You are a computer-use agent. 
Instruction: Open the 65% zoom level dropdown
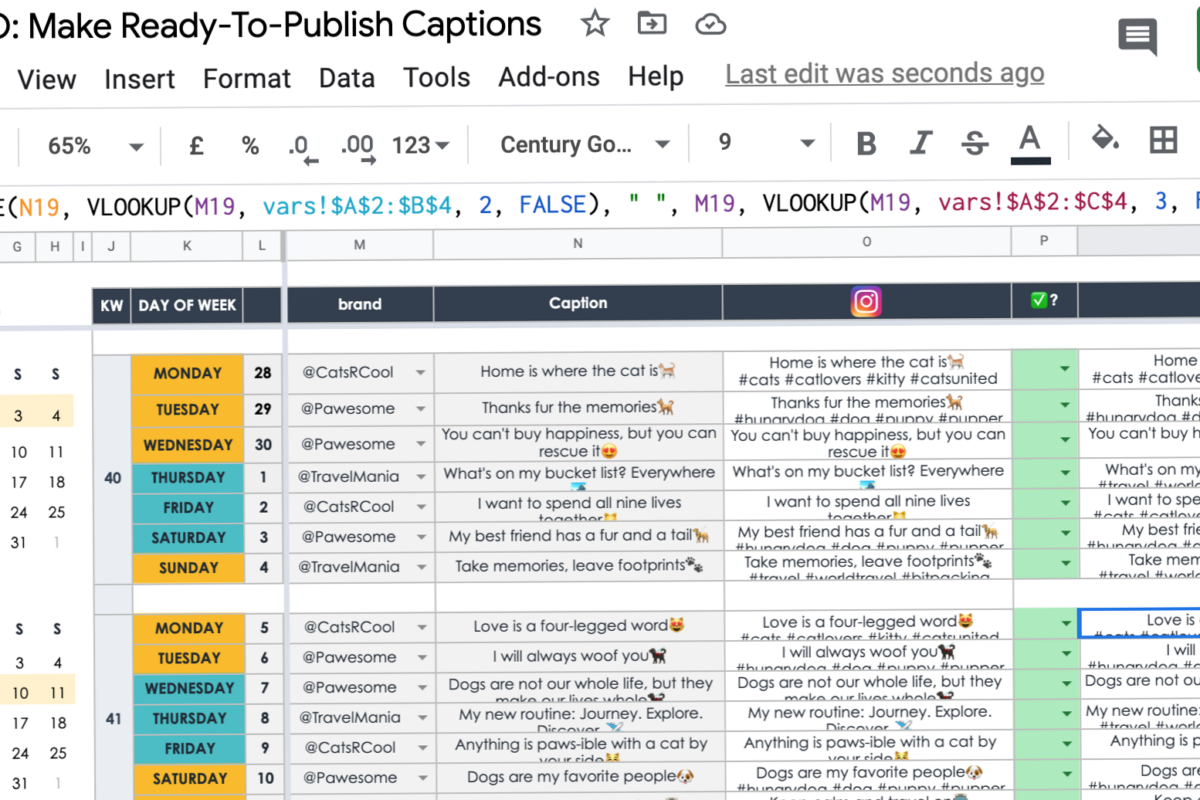[90, 143]
